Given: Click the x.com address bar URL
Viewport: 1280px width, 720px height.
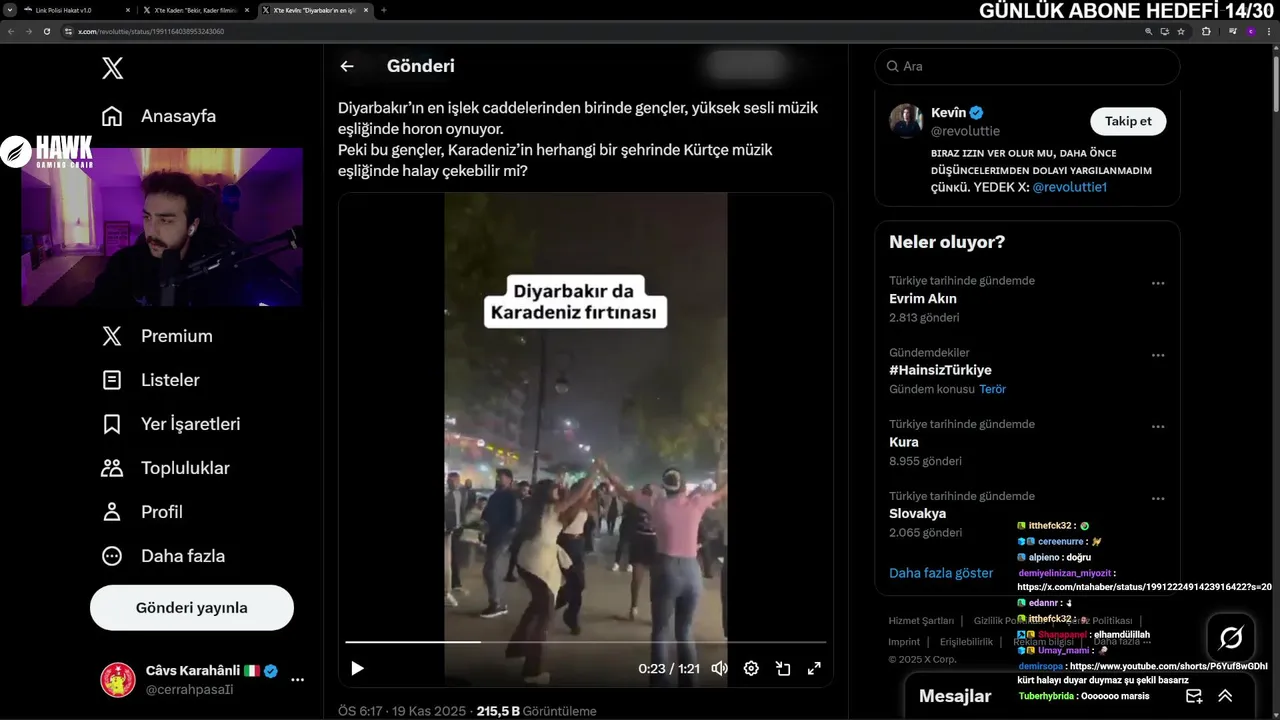Looking at the screenshot, I should [151, 31].
